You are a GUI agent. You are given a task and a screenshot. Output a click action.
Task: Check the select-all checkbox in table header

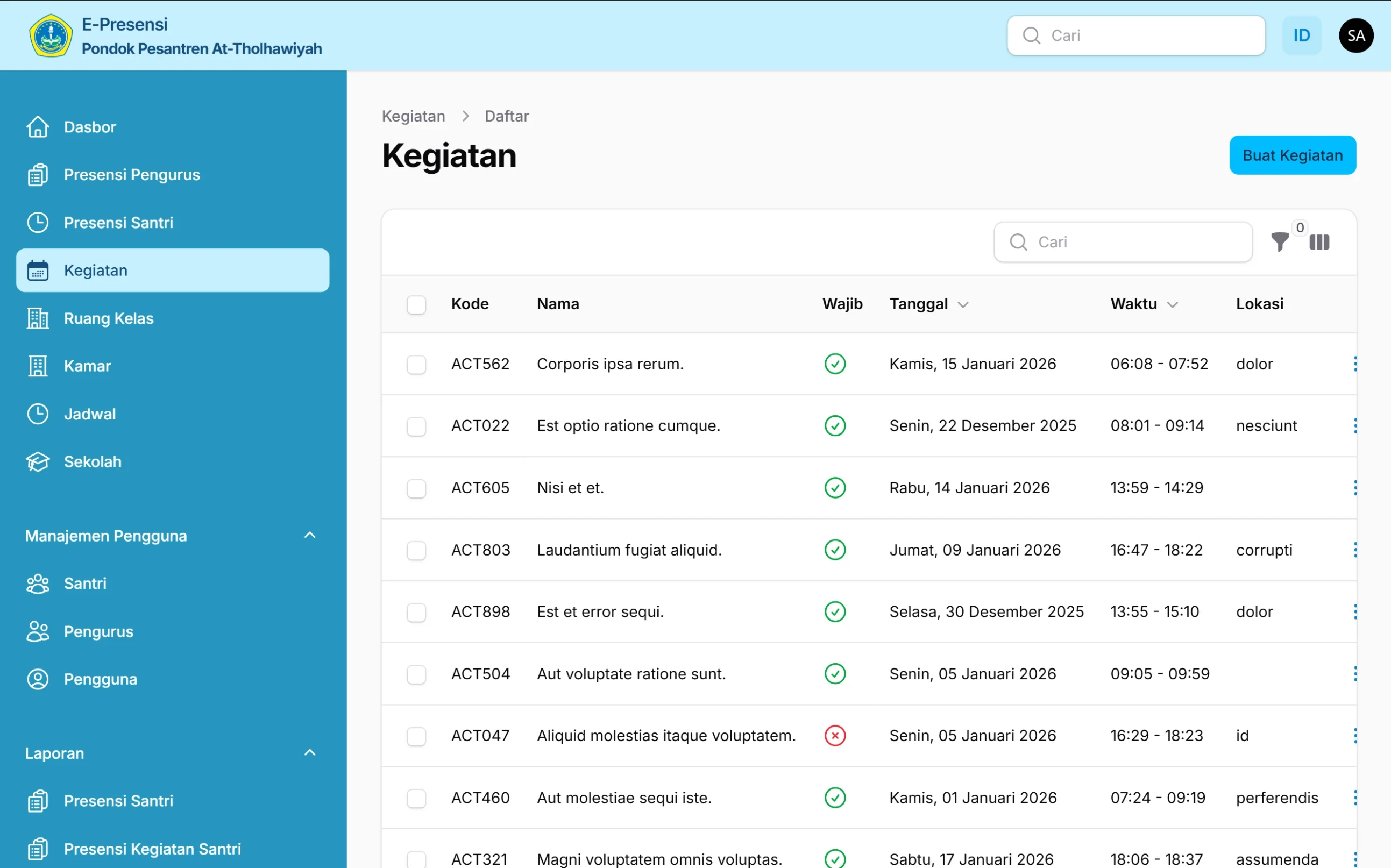point(416,304)
